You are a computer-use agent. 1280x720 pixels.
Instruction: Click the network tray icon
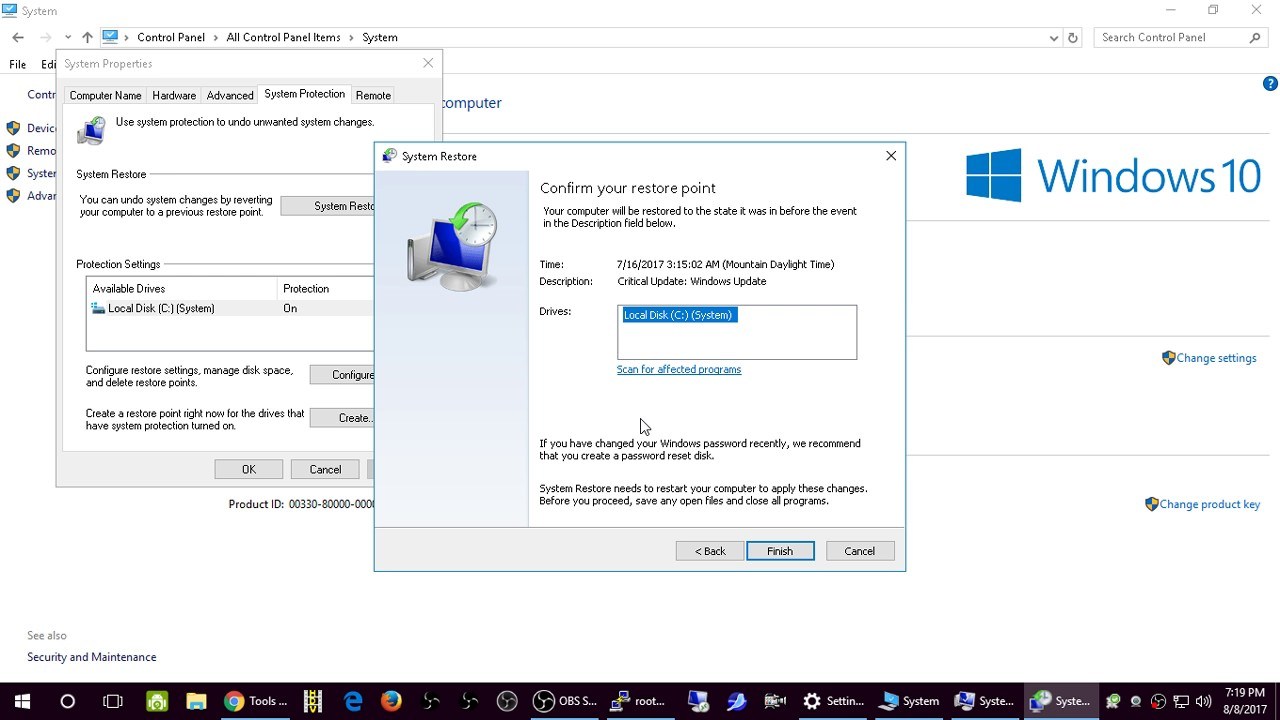[x=1181, y=701]
